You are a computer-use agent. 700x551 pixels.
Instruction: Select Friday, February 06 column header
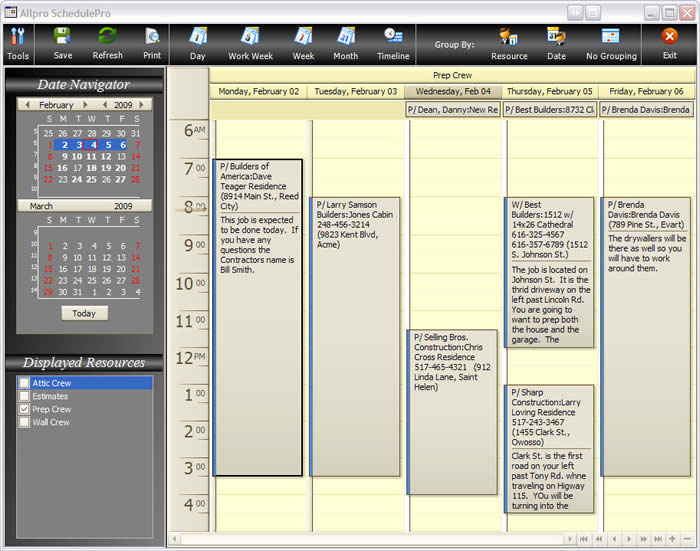646,92
